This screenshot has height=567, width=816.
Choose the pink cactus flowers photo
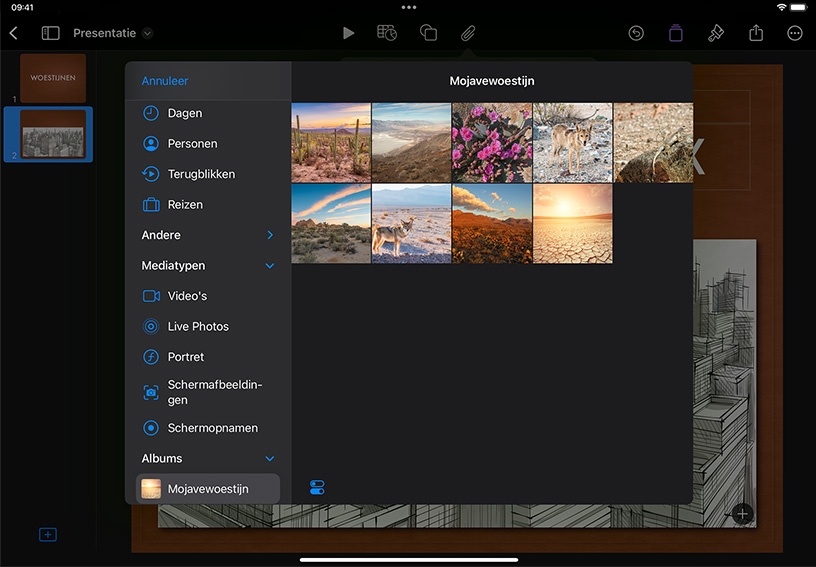point(492,143)
